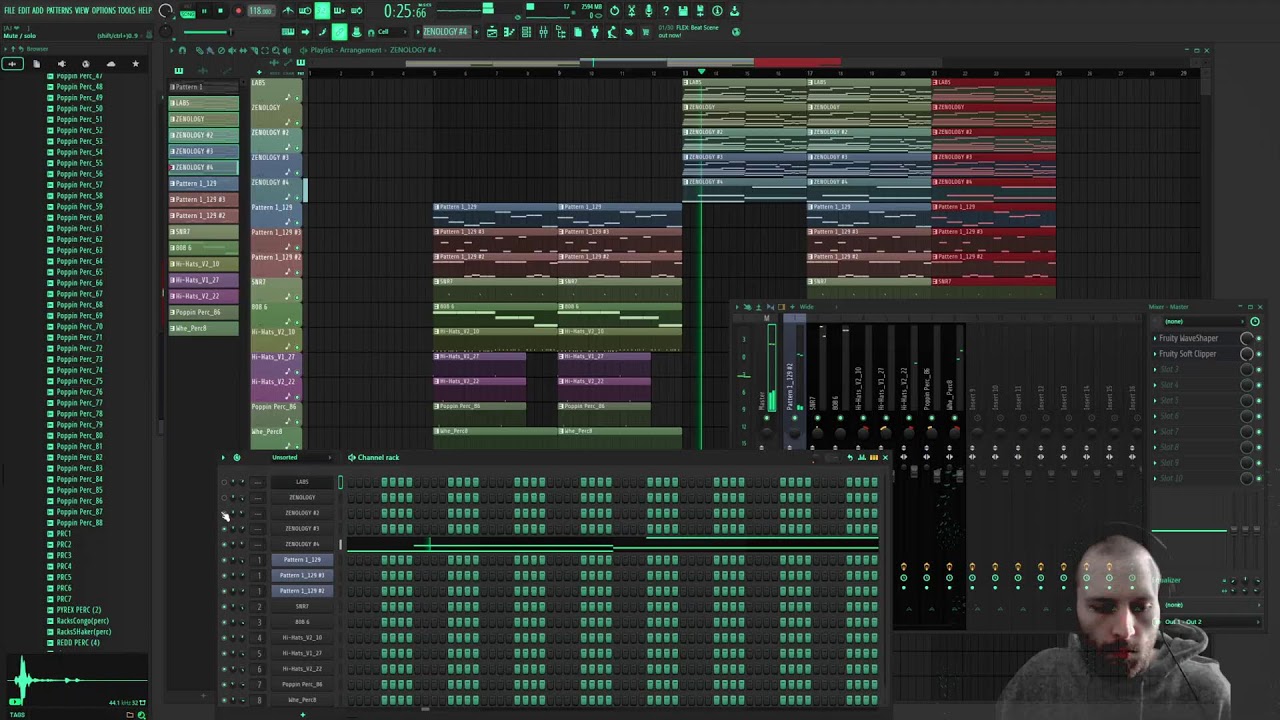Screen dimensions: 1280x720
Task: Open the FILE menu
Action: 9,10
